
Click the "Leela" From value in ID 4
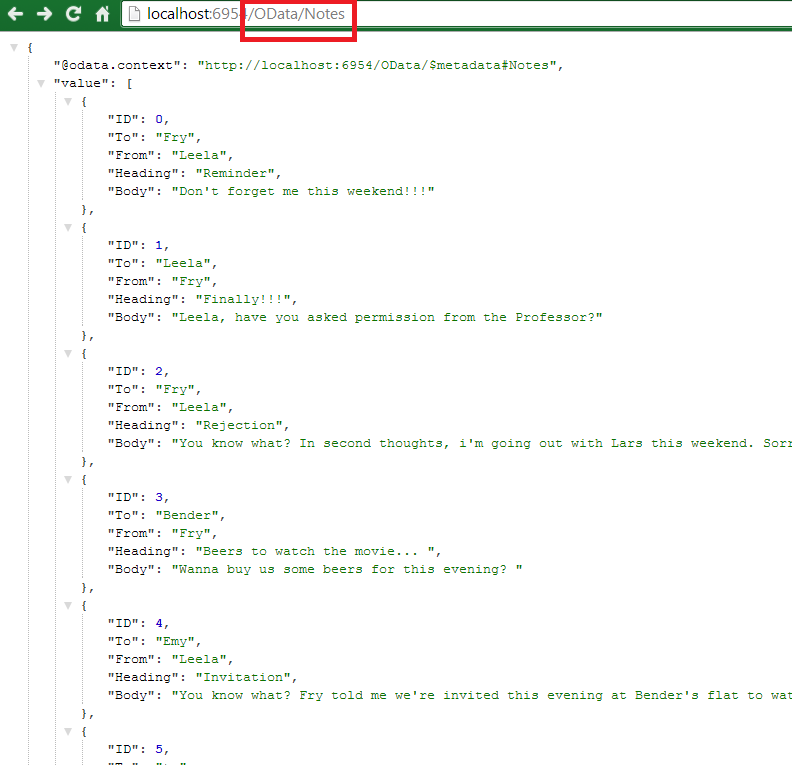pyautogui.click(x=199, y=659)
